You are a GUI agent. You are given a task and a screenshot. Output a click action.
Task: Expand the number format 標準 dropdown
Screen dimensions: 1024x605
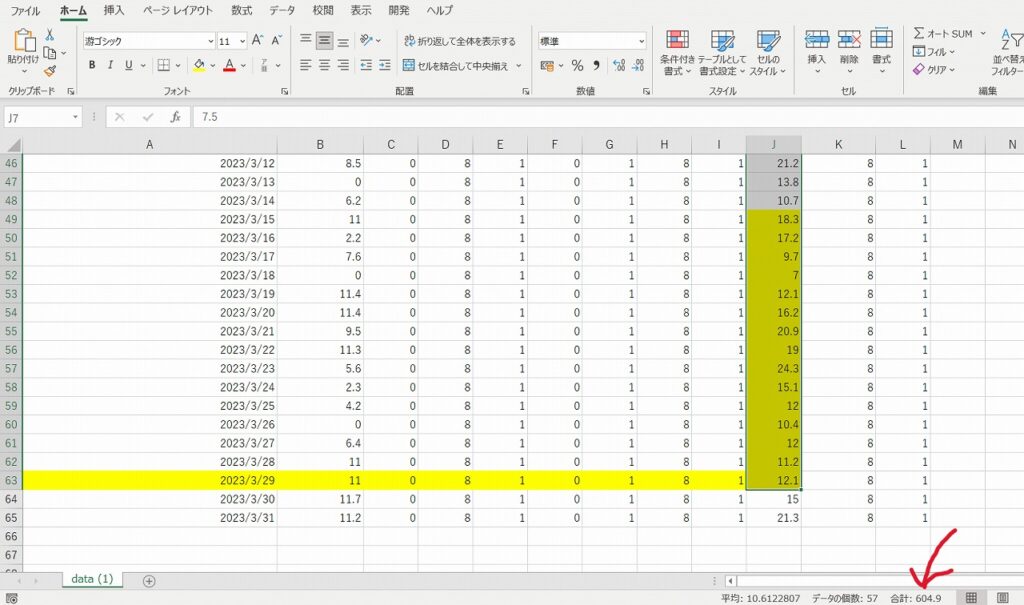click(x=640, y=41)
